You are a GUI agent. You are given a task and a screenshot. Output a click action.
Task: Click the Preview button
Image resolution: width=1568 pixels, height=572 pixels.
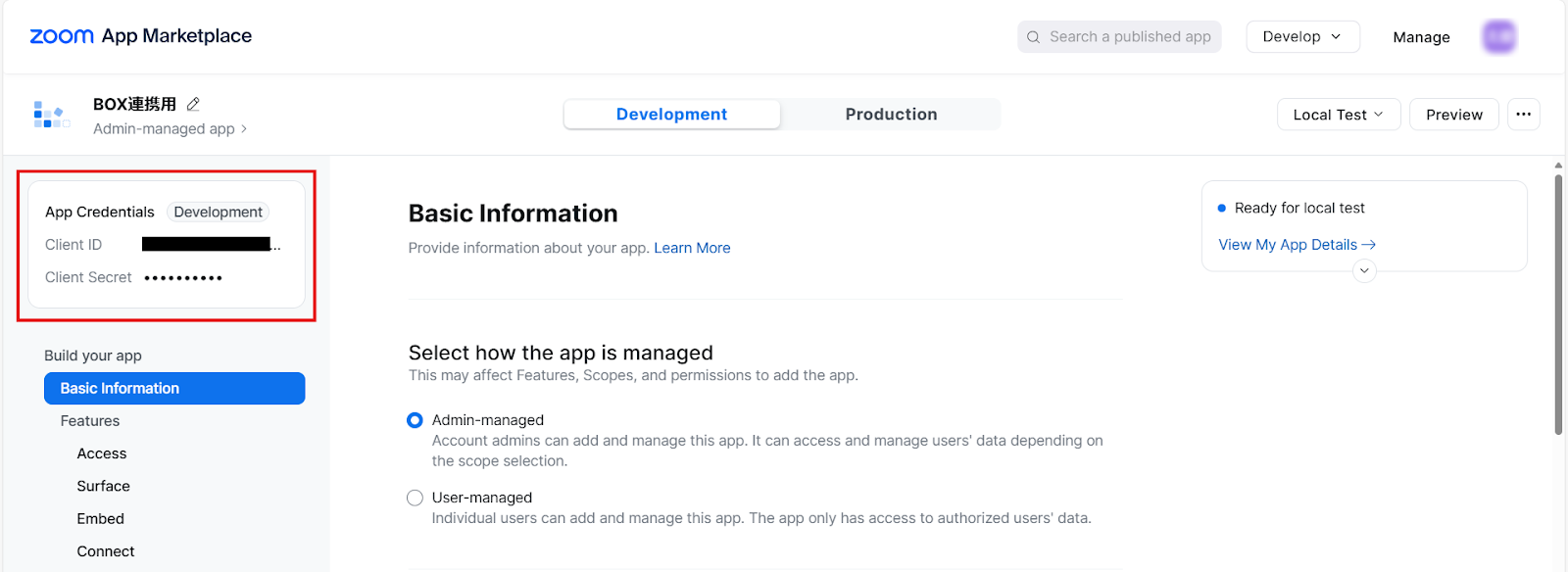point(1453,115)
